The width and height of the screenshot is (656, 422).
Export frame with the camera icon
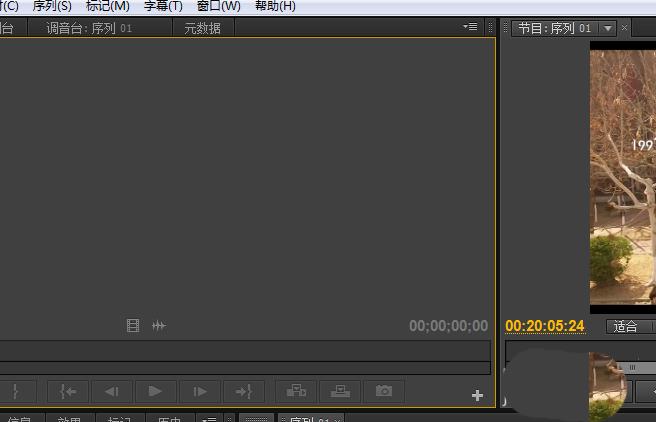tap(384, 391)
